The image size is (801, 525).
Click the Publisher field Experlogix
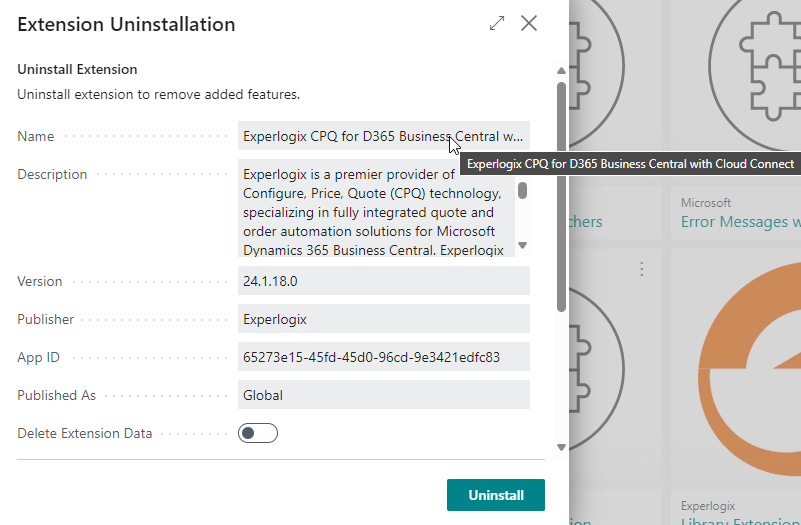(x=384, y=319)
